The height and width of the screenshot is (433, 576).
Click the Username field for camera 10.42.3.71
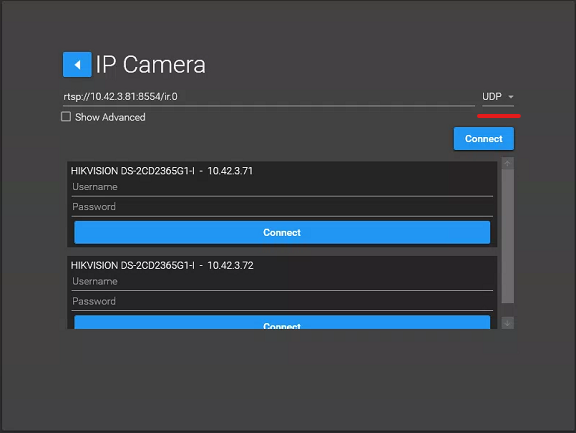coord(282,187)
